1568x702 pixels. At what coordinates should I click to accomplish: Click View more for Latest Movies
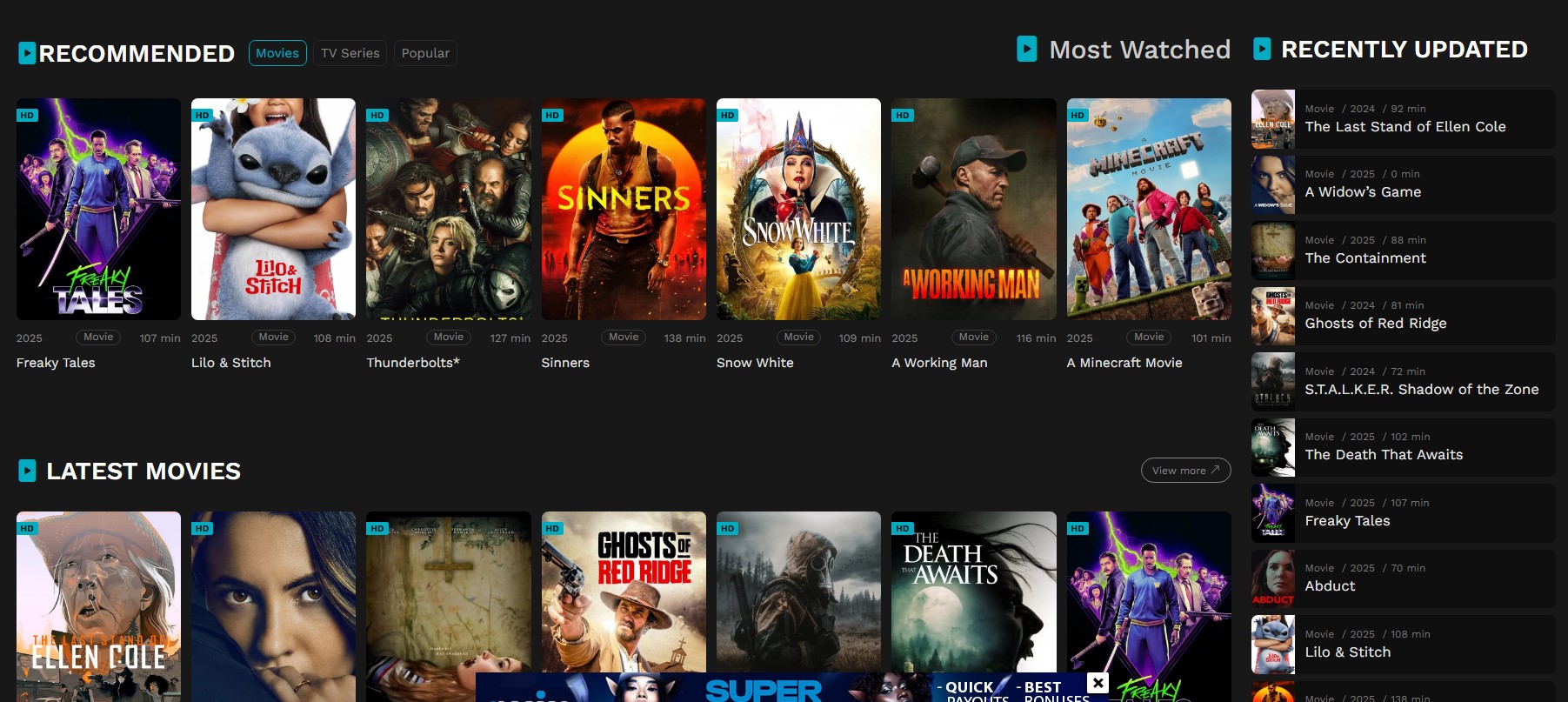click(x=1185, y=471)
